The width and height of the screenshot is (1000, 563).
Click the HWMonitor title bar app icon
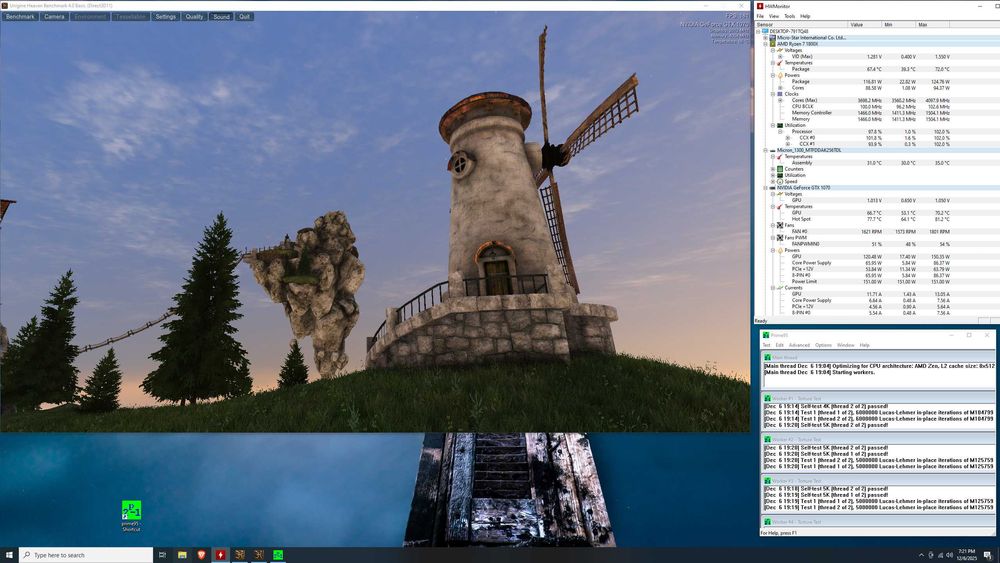point(760,6)
